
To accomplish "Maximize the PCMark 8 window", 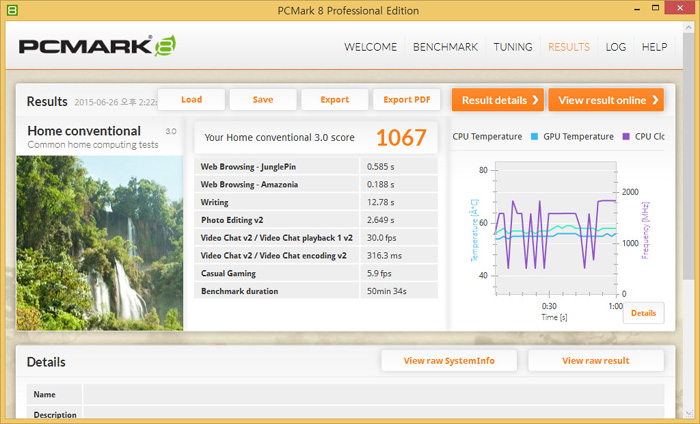I will (655, 8).
